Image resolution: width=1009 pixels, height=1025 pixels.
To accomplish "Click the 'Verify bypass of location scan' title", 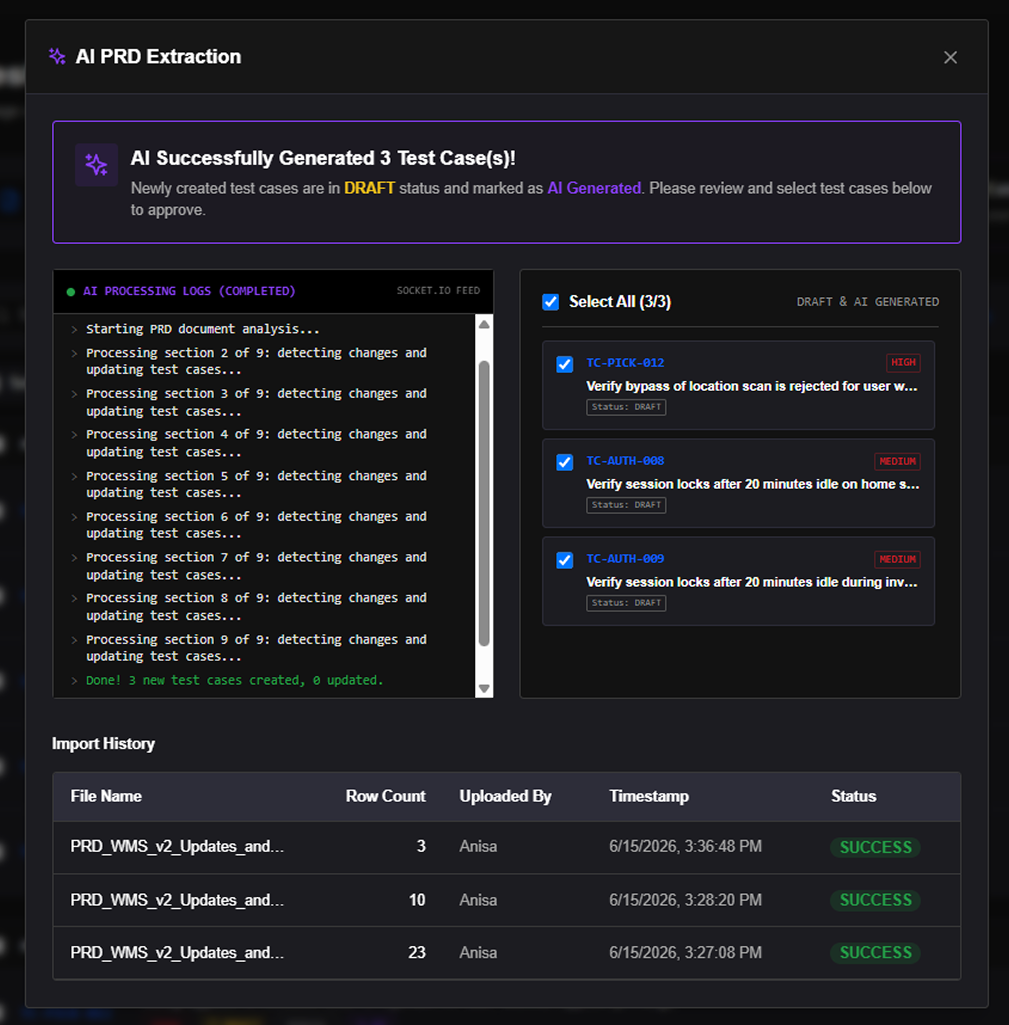I will pos(752,386).
